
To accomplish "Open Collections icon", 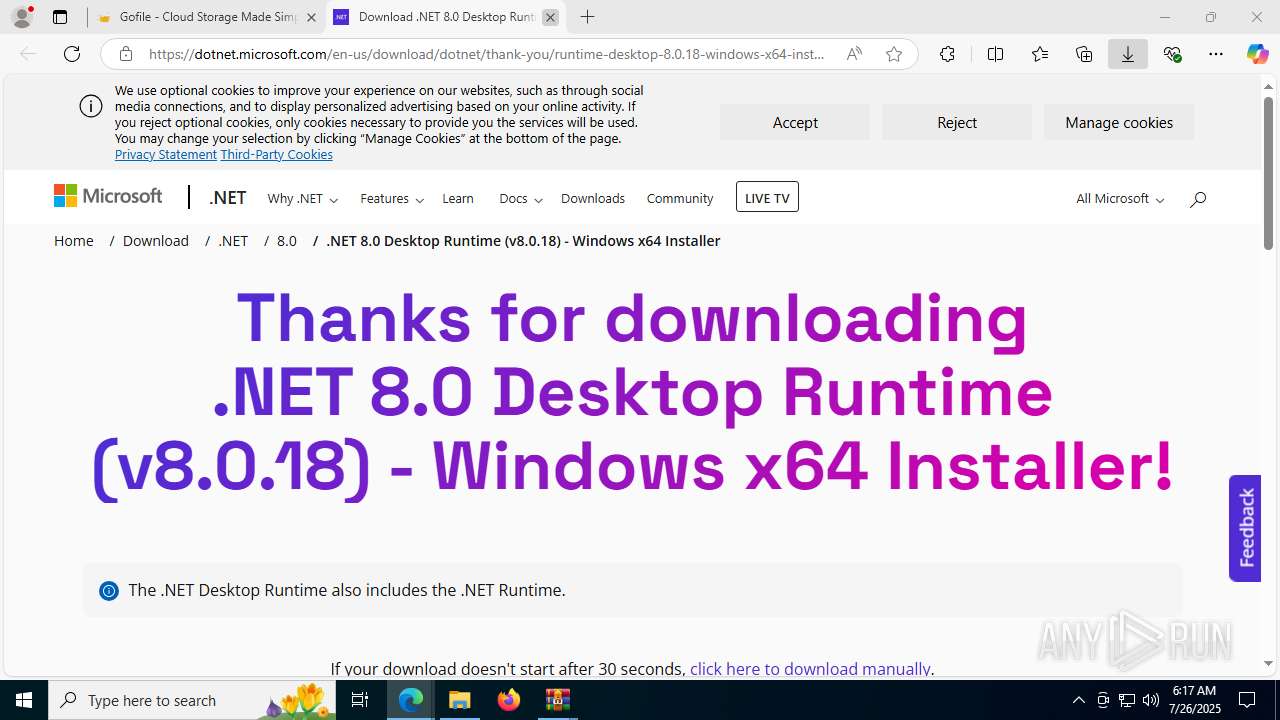I will coord(1084,54).
